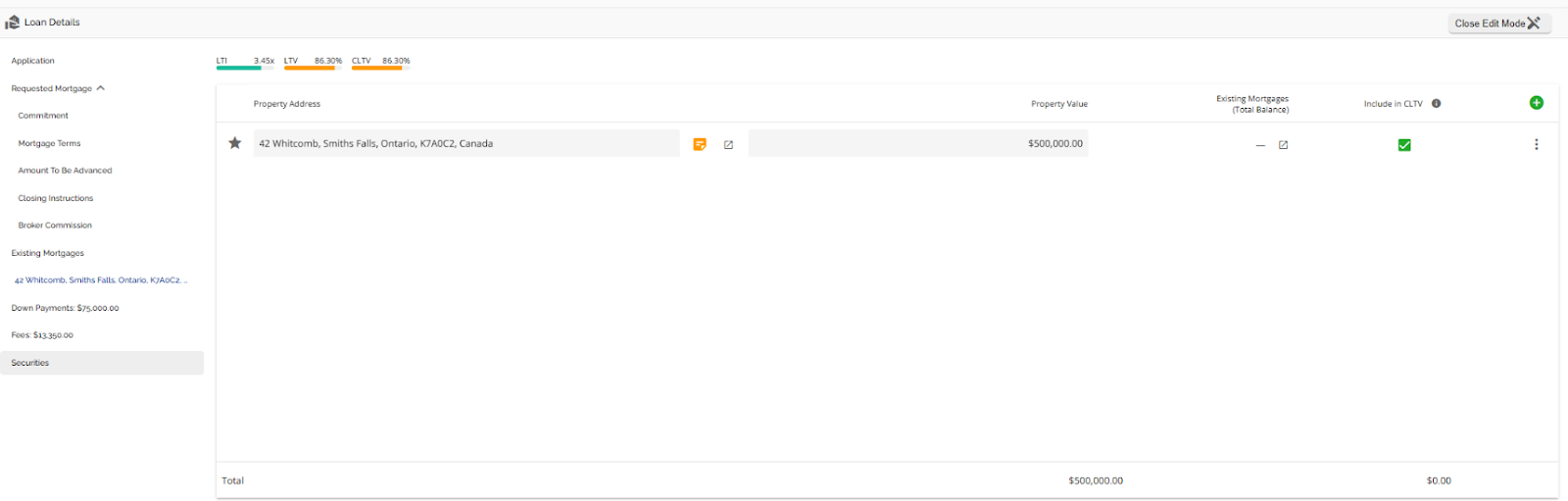Screen dimensions: 1568x501
Task: Open the orange notes icon beside address
Action: [700, 144]
